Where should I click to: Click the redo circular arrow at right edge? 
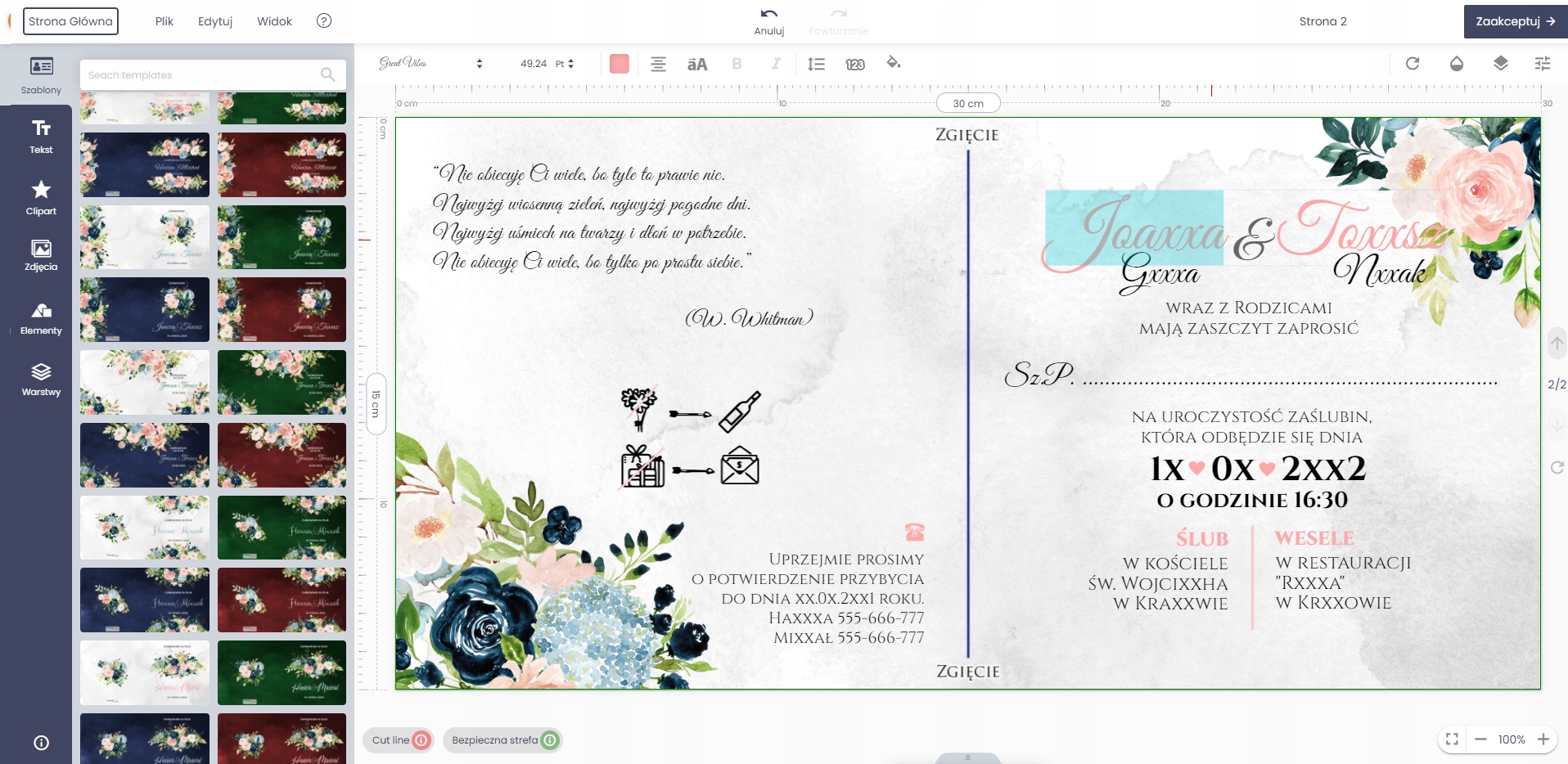coord(1557,467)
